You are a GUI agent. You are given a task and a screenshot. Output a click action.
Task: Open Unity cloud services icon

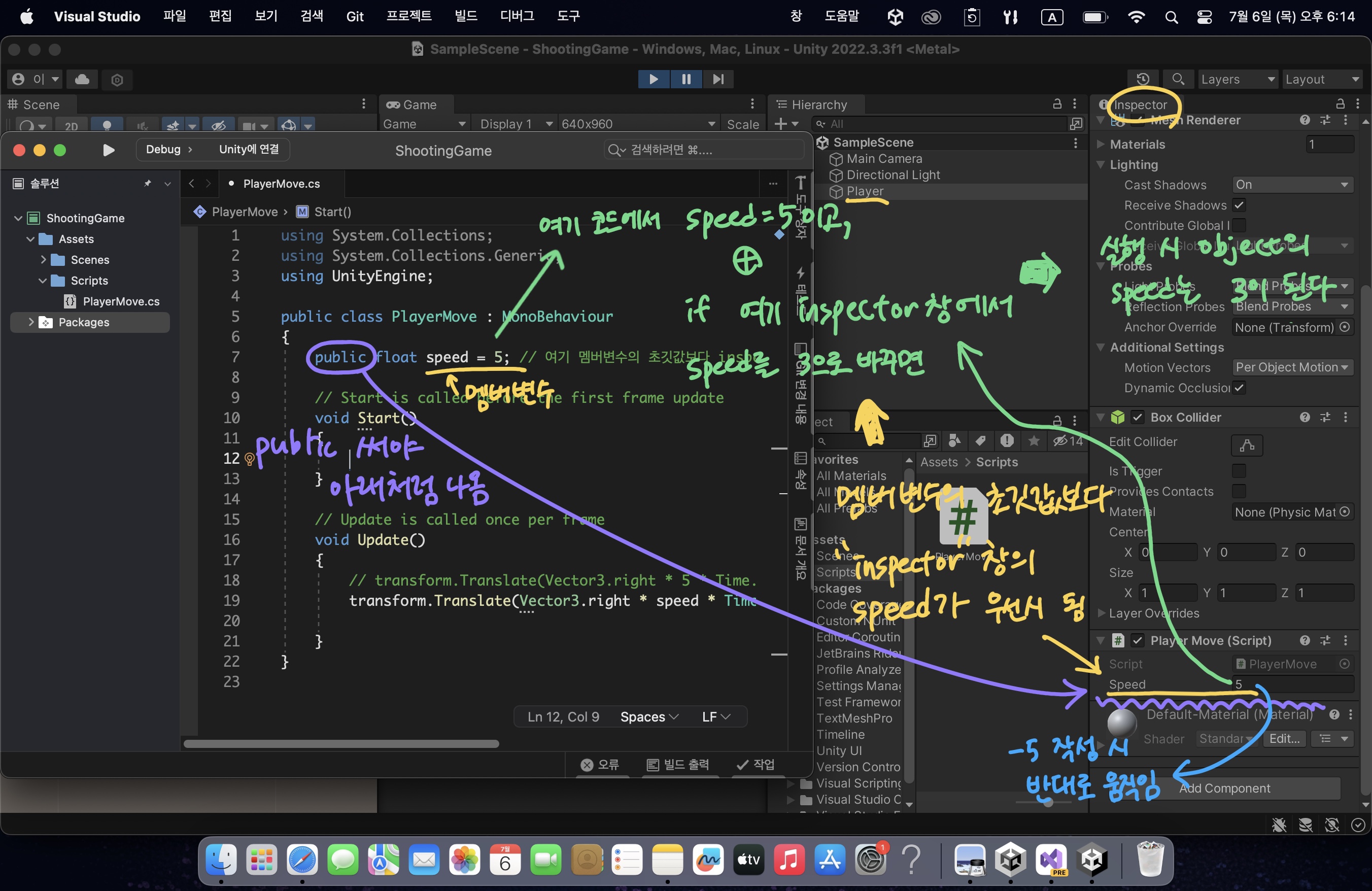coord(82,79)
